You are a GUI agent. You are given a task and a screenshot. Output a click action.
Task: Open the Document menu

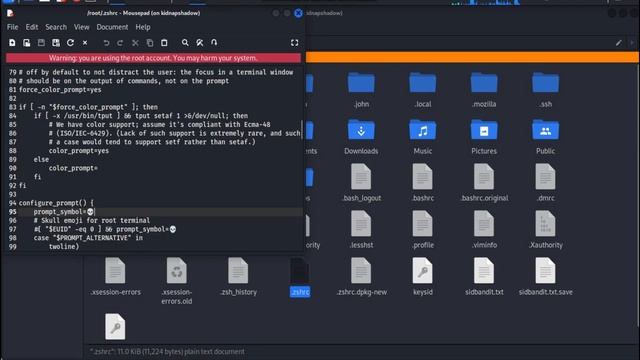pos(112,27)
